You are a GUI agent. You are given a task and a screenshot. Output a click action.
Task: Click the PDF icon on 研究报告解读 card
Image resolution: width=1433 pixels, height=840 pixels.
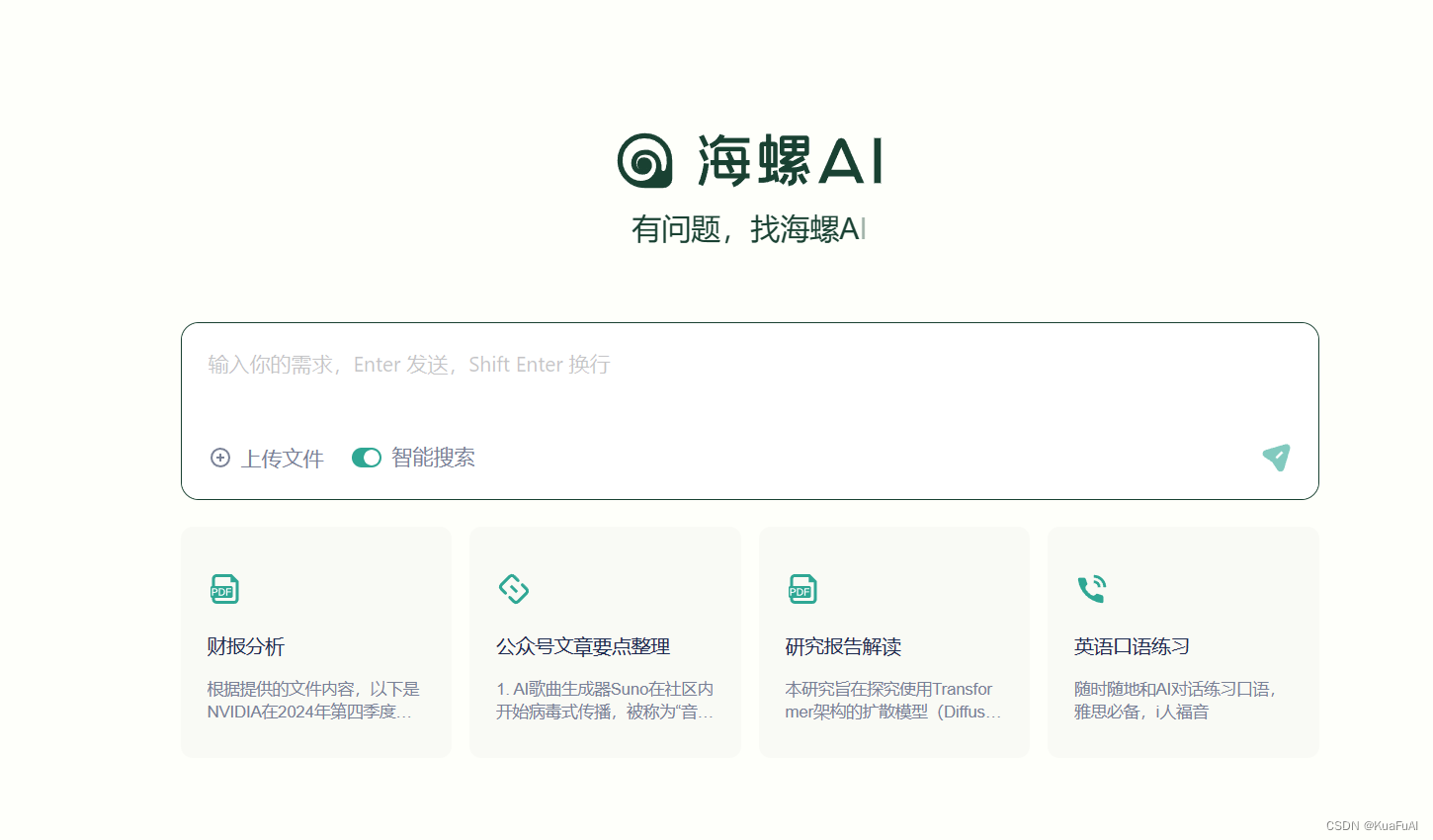[802, 589]
